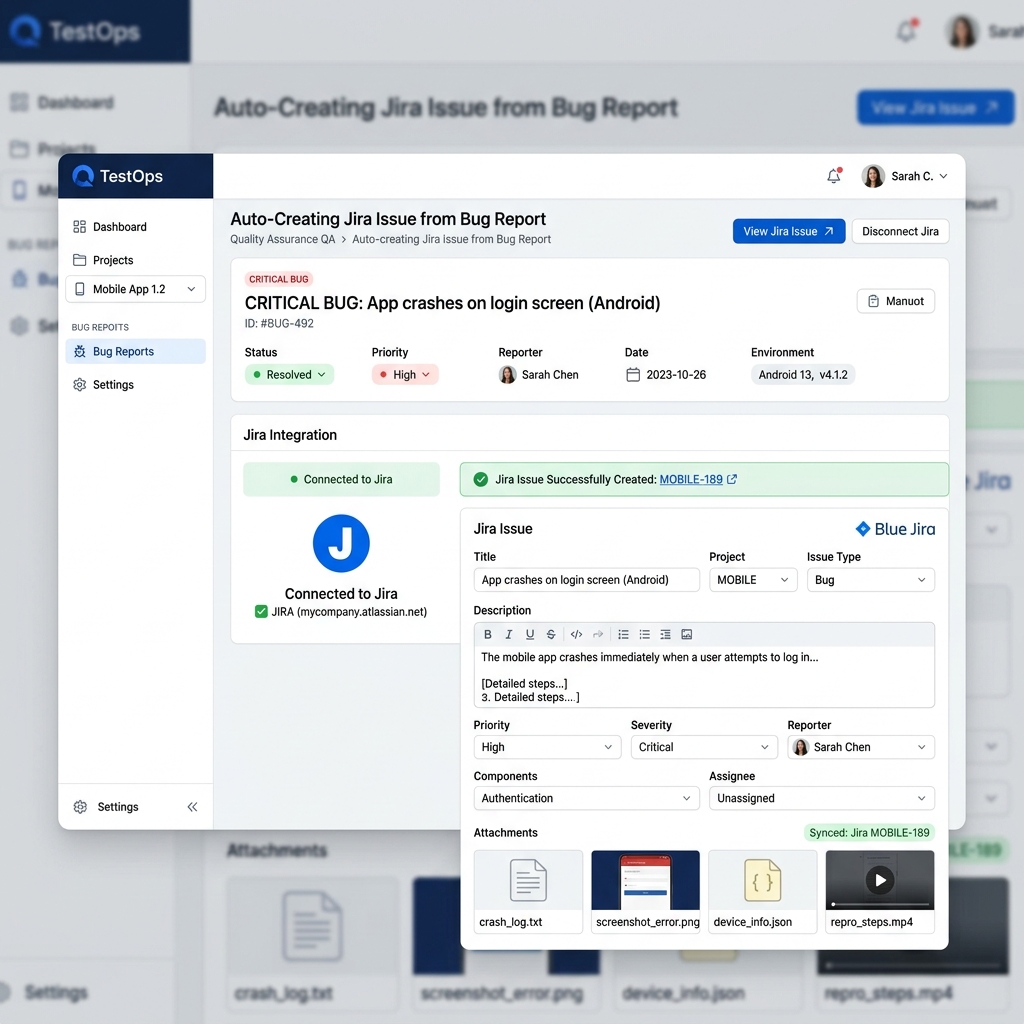The width and height of the screenshot is (1024, 1024).
Task: Open Settings below Bug Reports
Action: (x=113, y=385)
